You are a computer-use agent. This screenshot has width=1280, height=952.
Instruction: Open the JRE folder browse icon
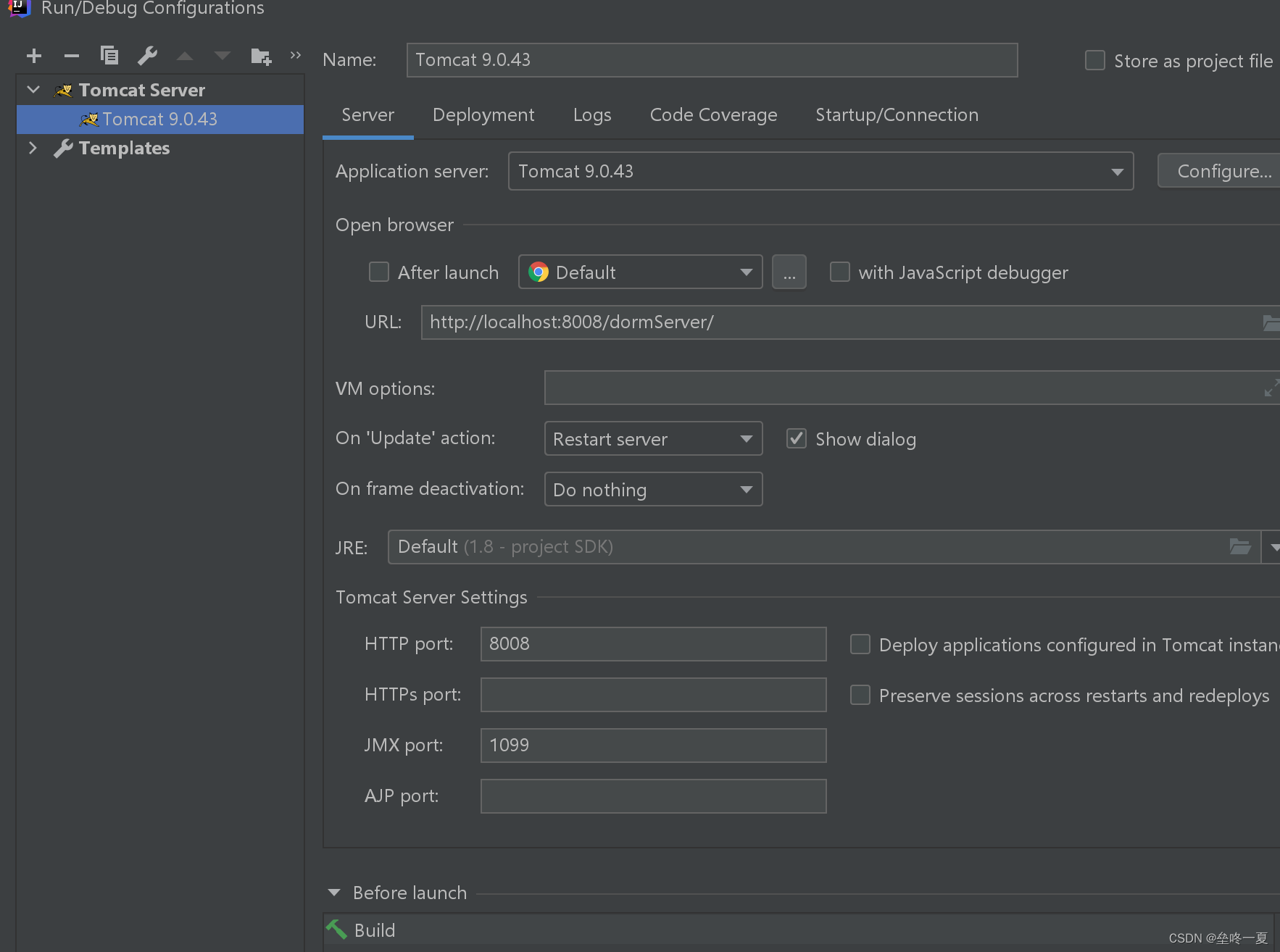point(1240,547)
